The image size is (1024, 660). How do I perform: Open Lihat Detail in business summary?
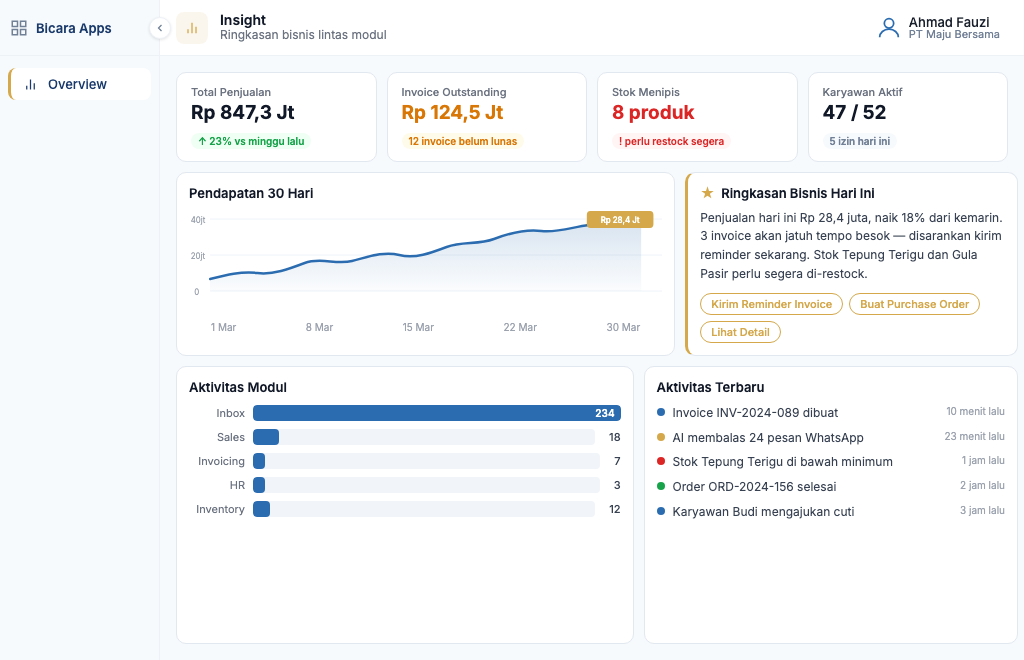tap(740, 332)
